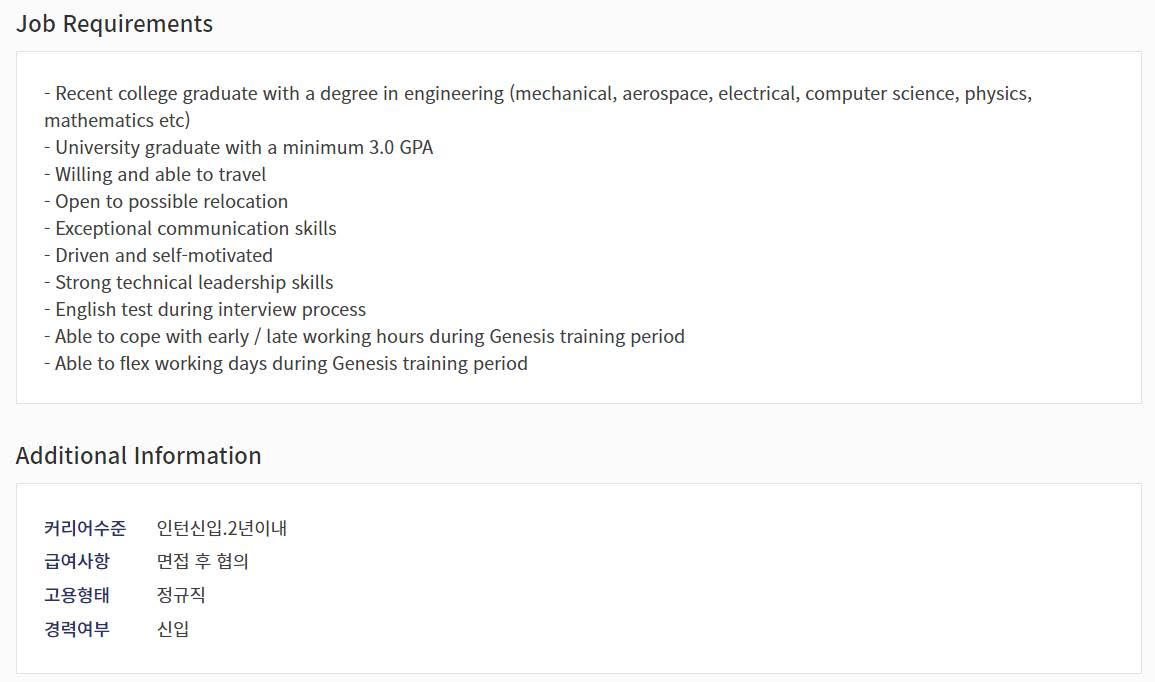Click the 경력여부 label
1155x682 pixels.
[x=77, y=629]
